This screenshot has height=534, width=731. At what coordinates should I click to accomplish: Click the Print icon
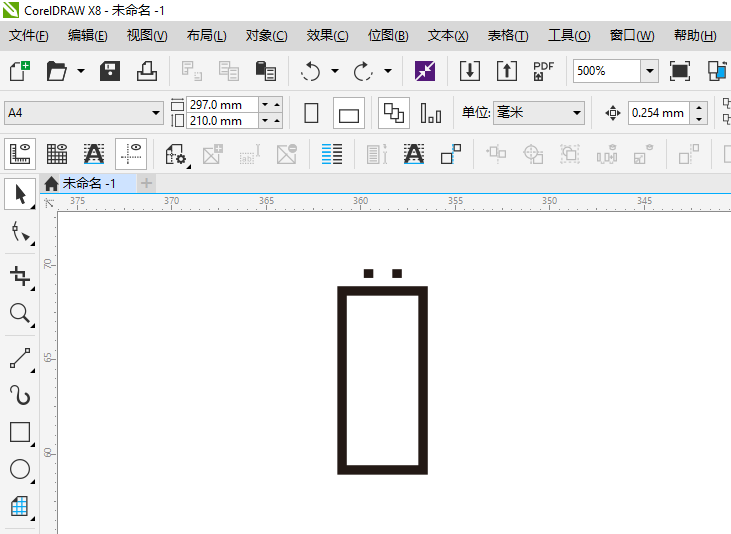146,71
